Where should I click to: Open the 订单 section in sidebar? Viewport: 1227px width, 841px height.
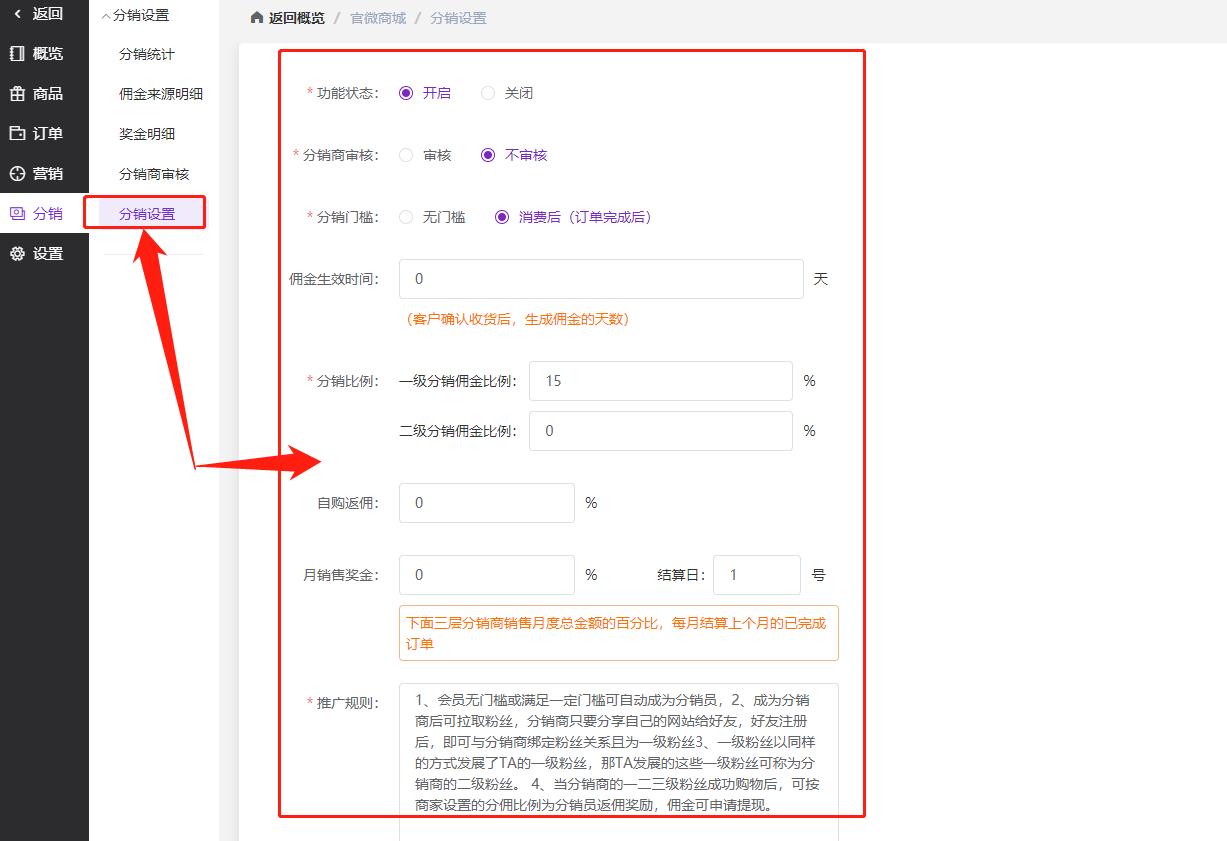pos(43,133)
